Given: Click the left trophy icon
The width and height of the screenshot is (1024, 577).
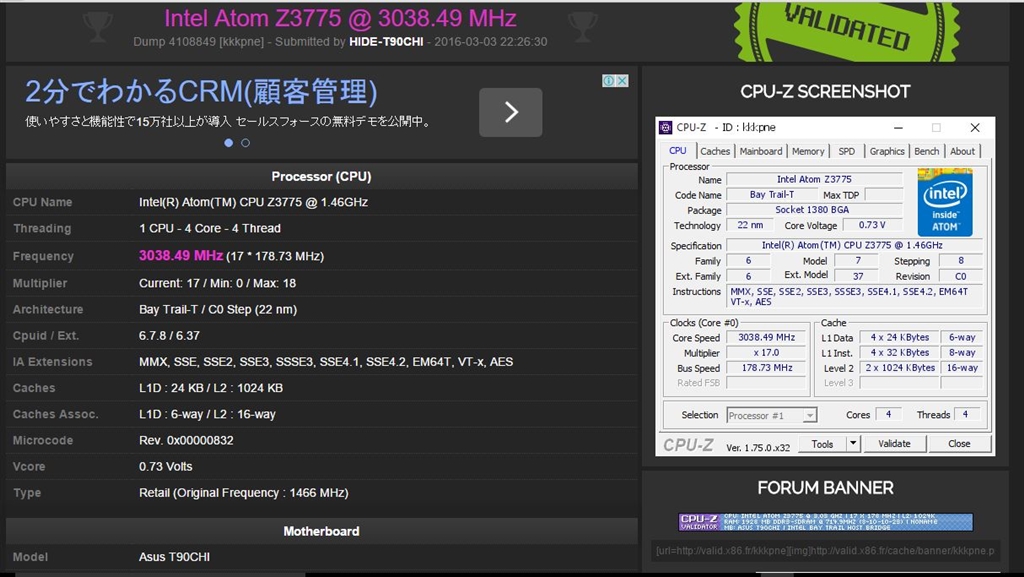Looking at the screenshot, I should [97, 27].
